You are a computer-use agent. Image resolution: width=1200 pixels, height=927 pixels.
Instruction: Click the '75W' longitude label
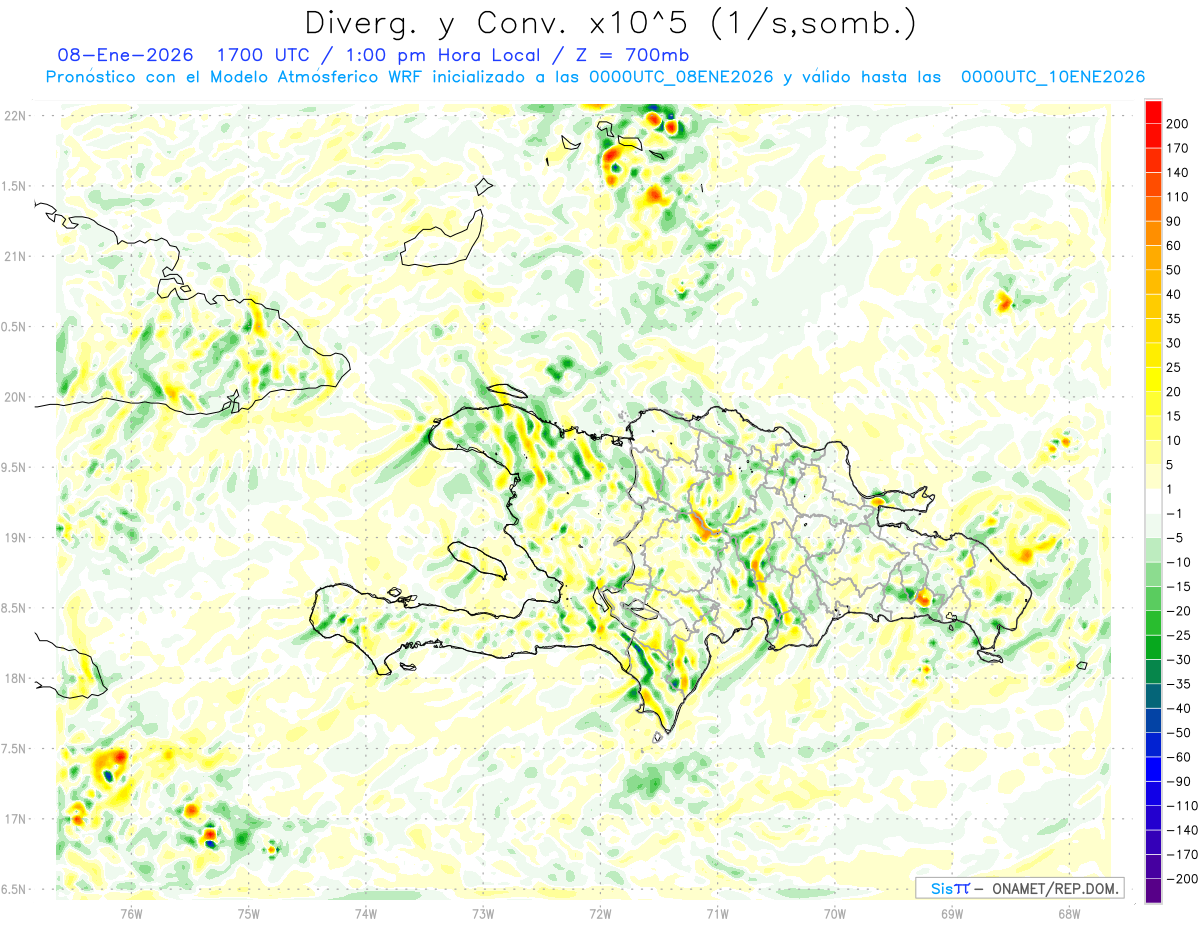(248, 914)
